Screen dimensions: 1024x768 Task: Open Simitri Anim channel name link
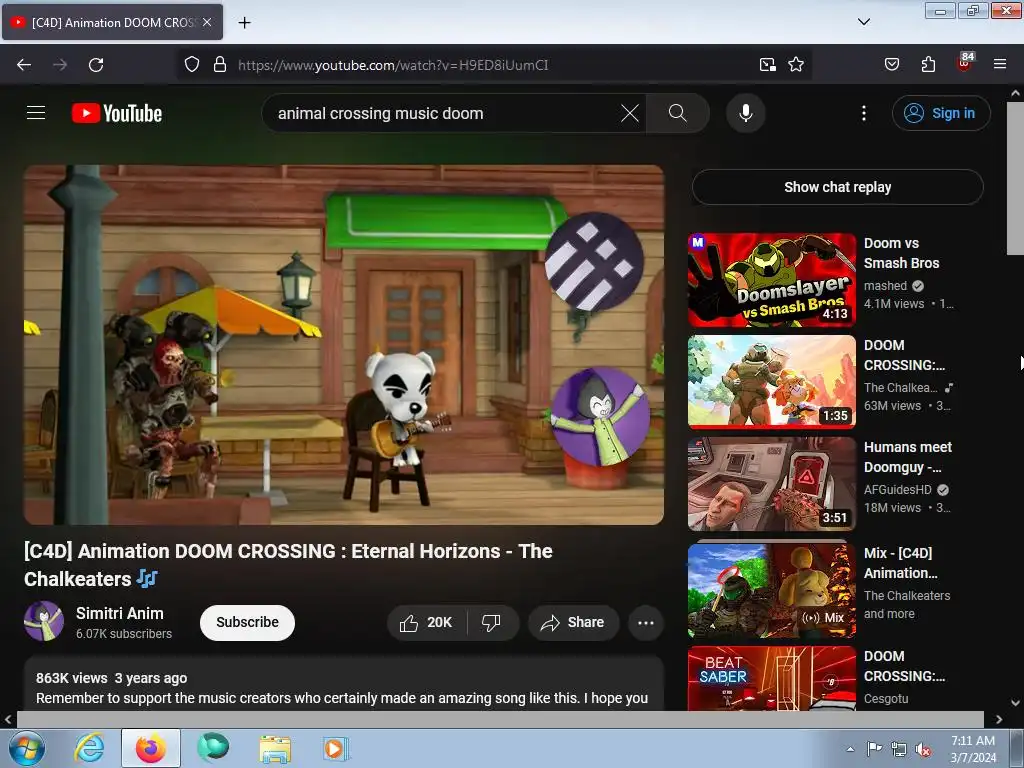tap(120, 613)
